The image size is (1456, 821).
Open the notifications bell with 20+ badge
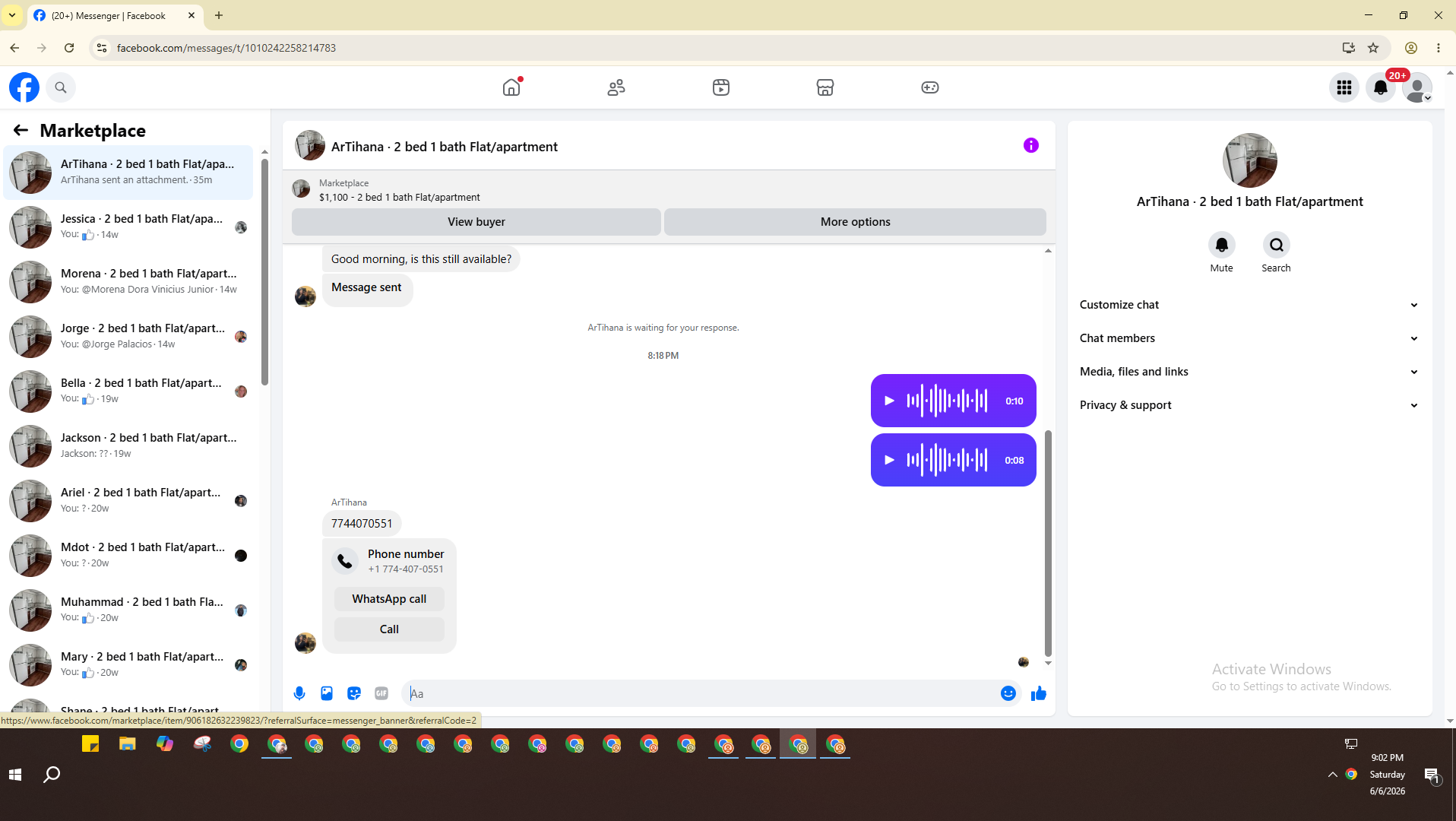1381,87
